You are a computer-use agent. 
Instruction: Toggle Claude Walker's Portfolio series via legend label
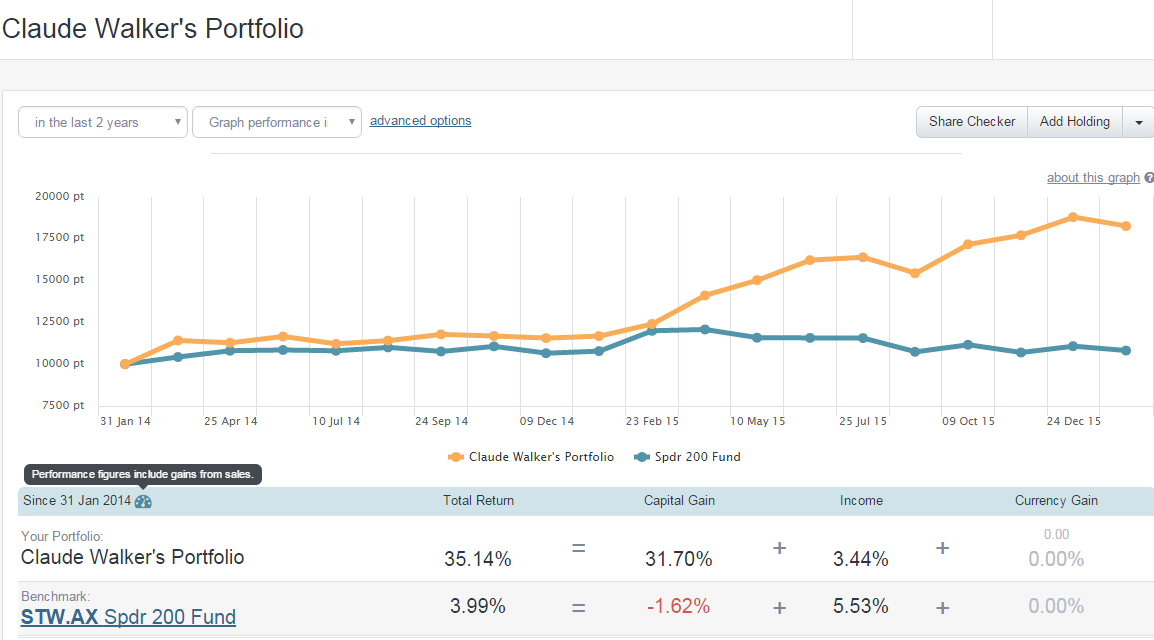pyautogui.click(x=541, y=457)
